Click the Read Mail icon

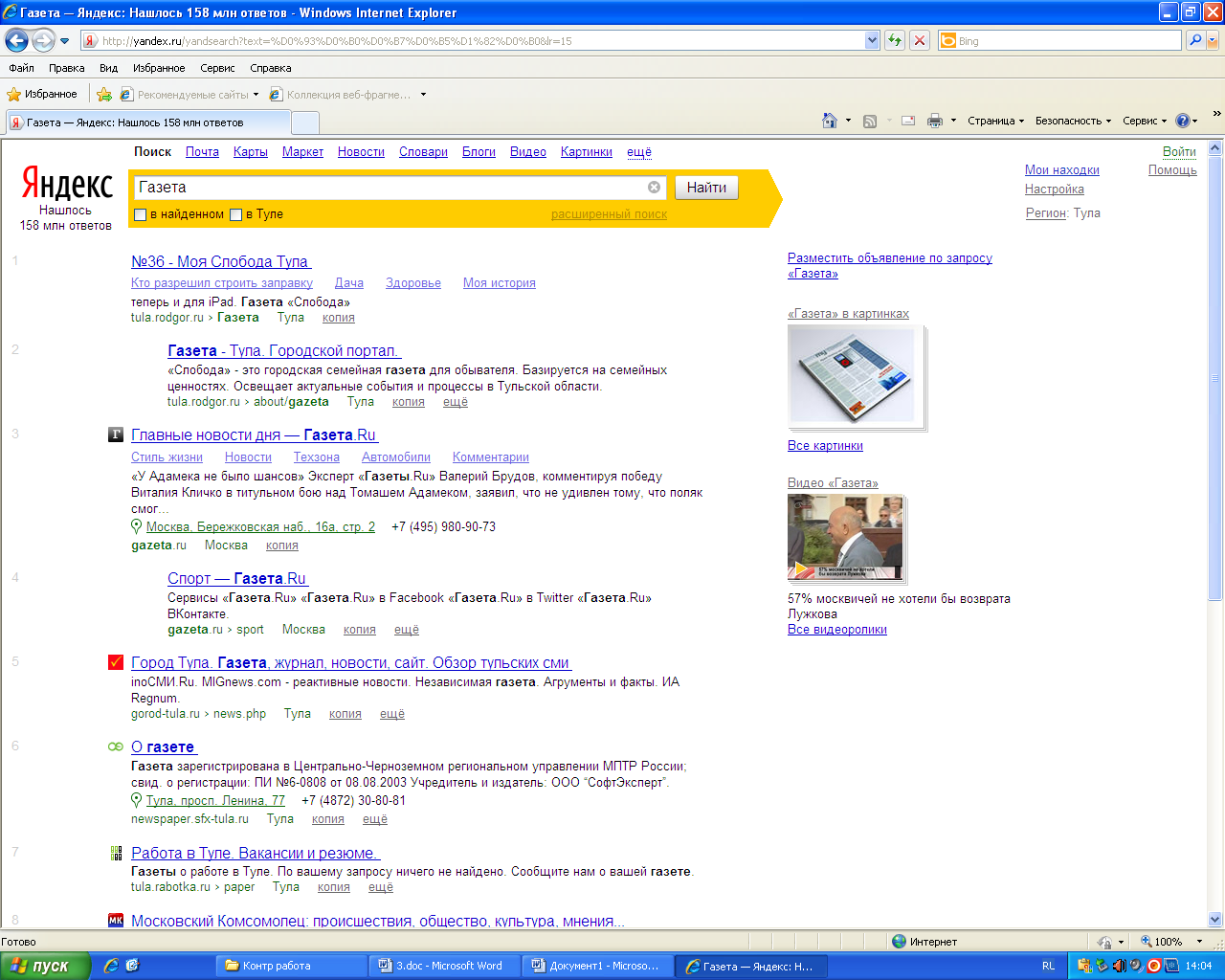(x=908, y=121)
